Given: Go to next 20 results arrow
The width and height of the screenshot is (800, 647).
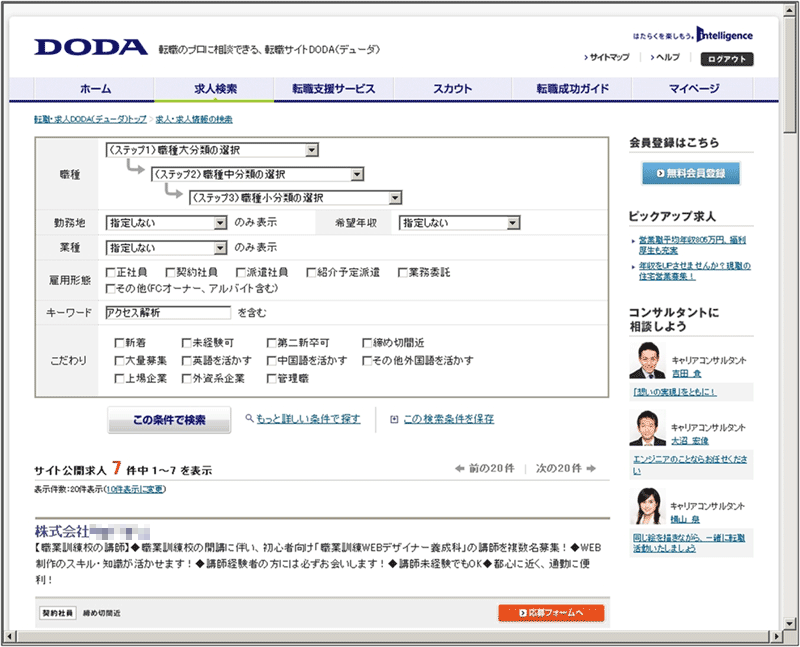Looking at the screenshot, I should point(591,468).
